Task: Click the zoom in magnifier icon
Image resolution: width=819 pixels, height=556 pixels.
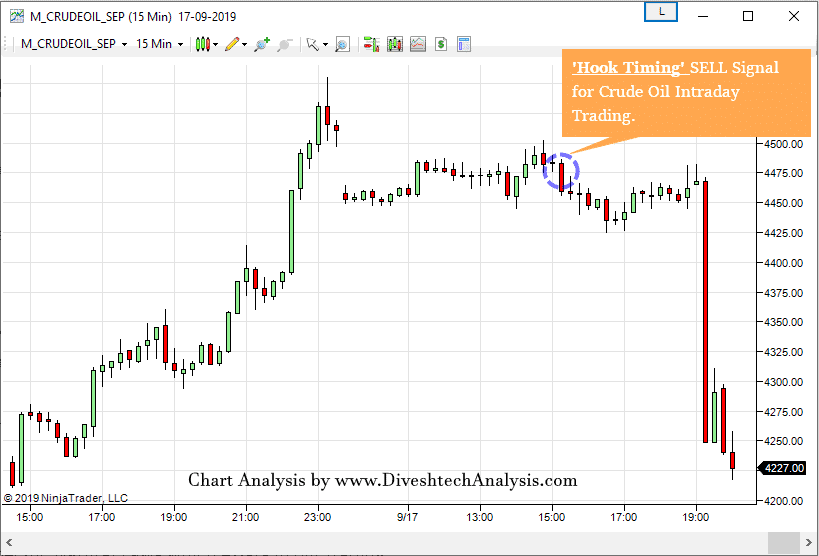Action: 262,44
